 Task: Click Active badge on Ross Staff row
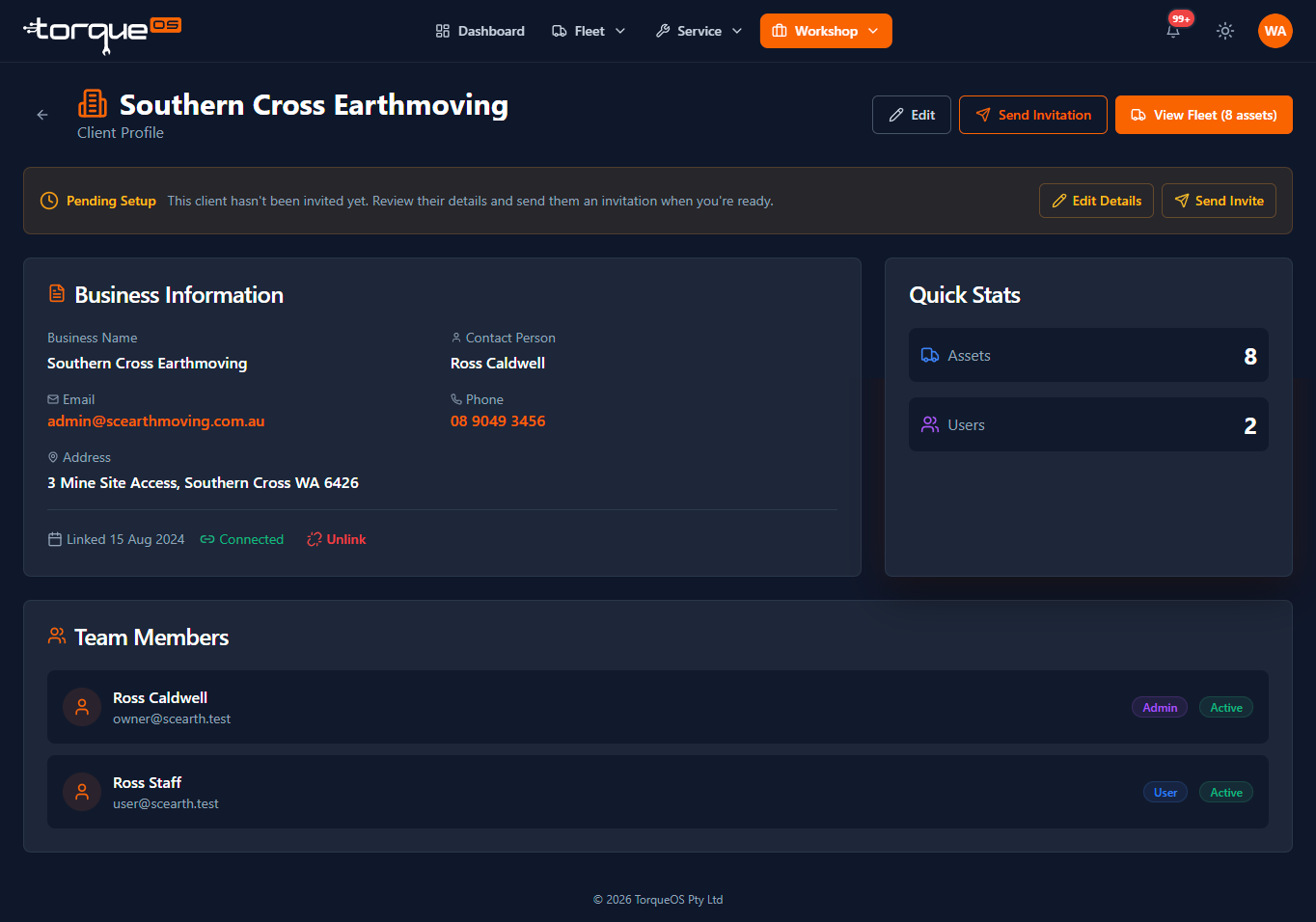pyautogui.click(x=1226, y=792)
